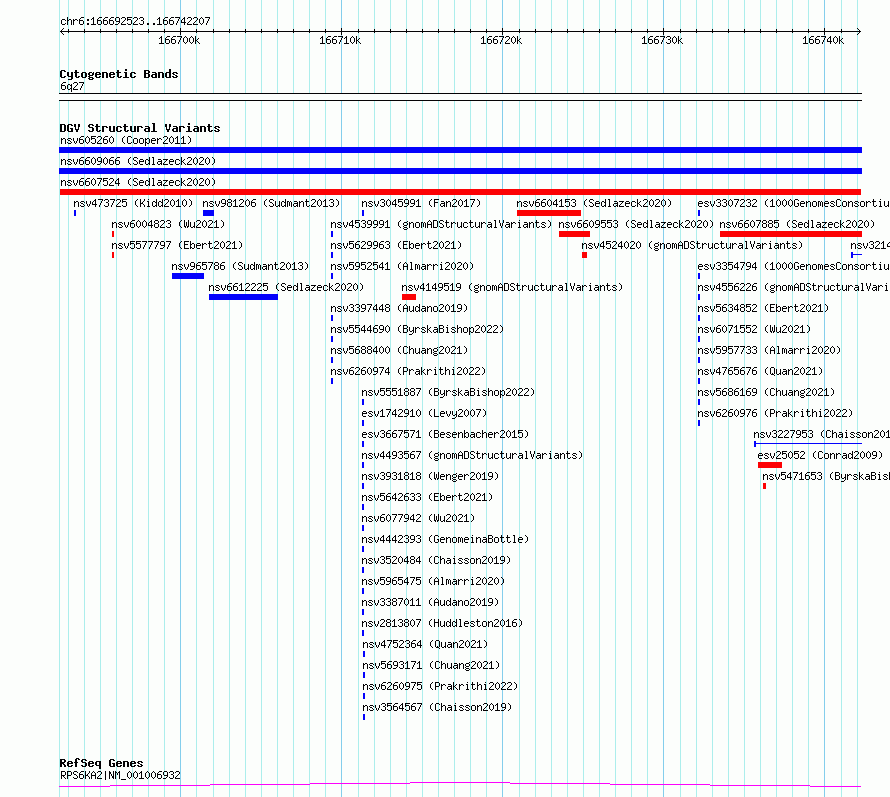The width and height of the screenshot is (890, 797).
Task: Click the nsv6609066 (Sedlazeck2020) label
Action: 138,161
